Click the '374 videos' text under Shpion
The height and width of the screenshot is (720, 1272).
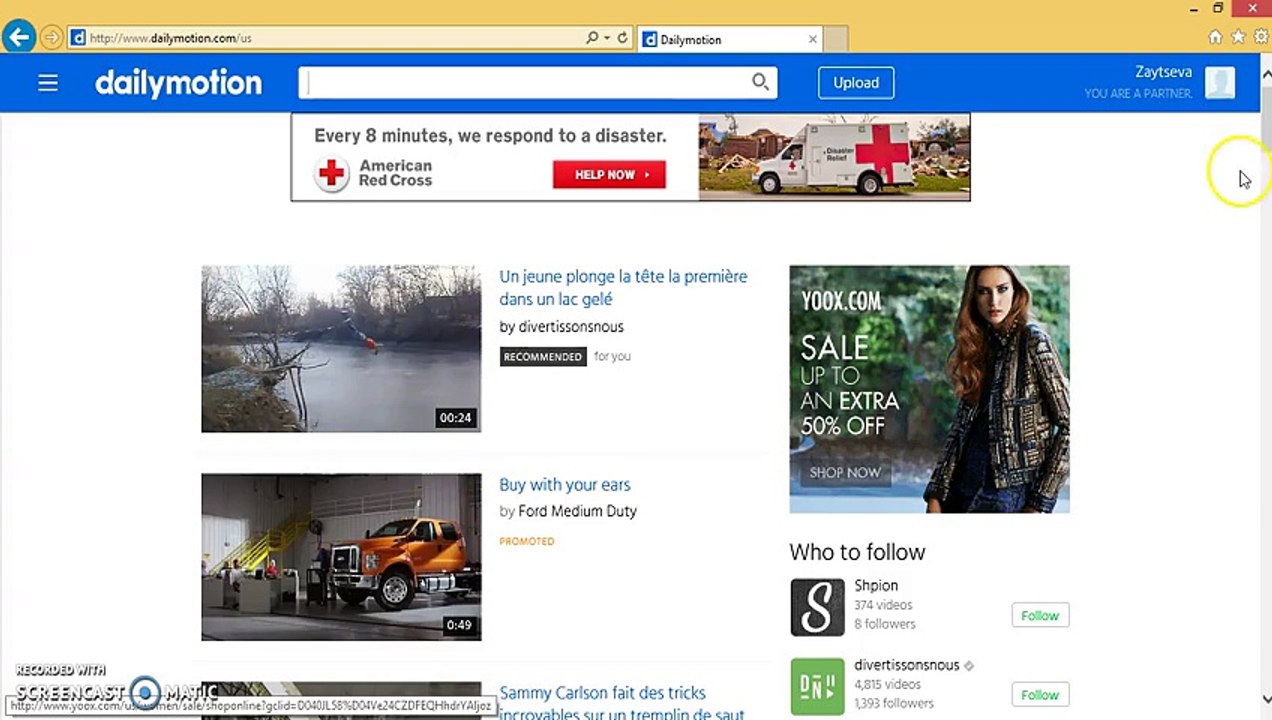[x=883, y=605]
